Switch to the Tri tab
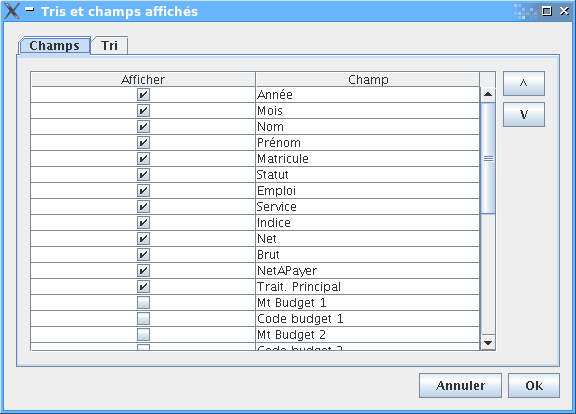This screenshot has height=414, width=576. point(109,46)
